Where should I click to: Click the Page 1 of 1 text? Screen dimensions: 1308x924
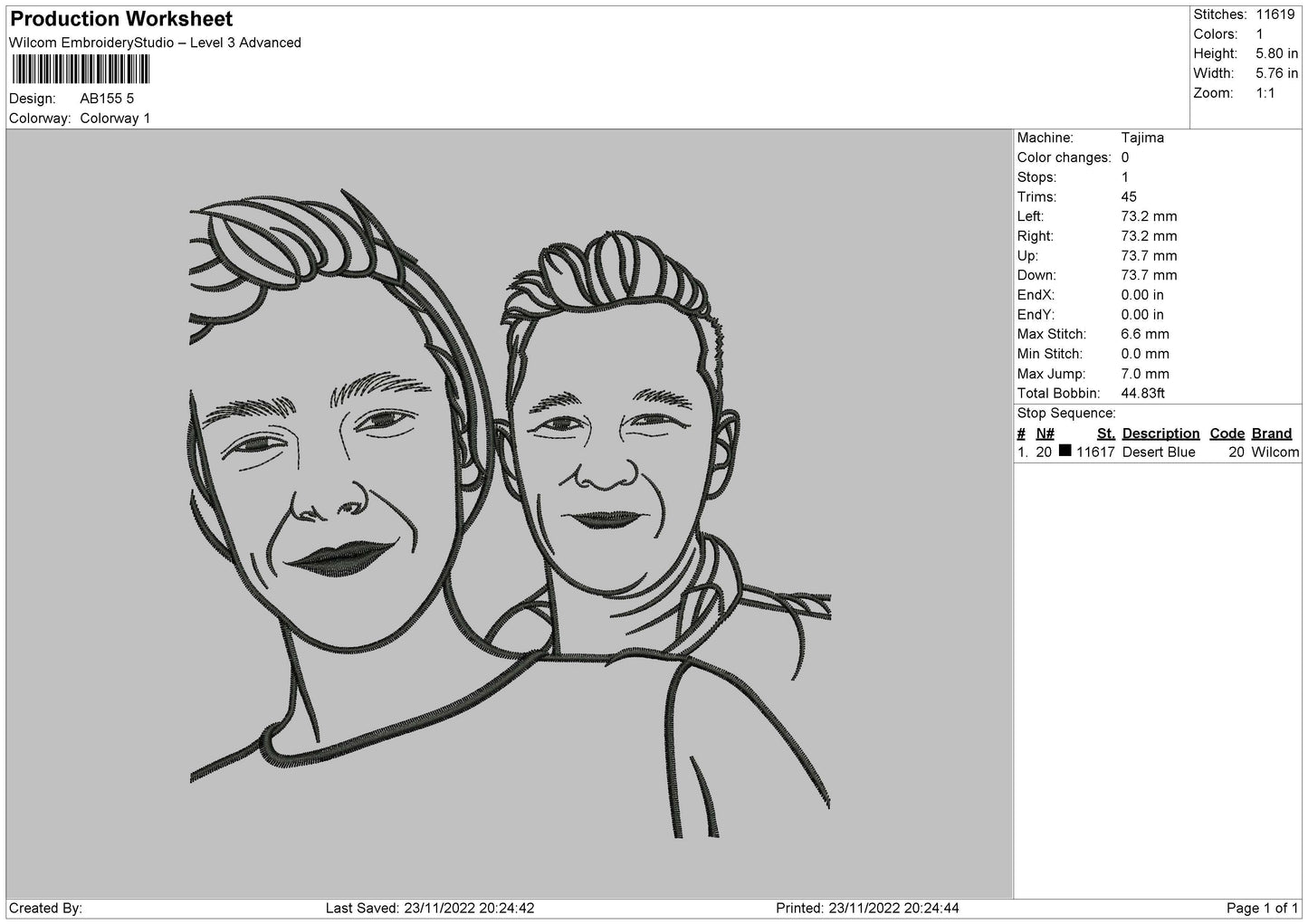point(1262,908)
